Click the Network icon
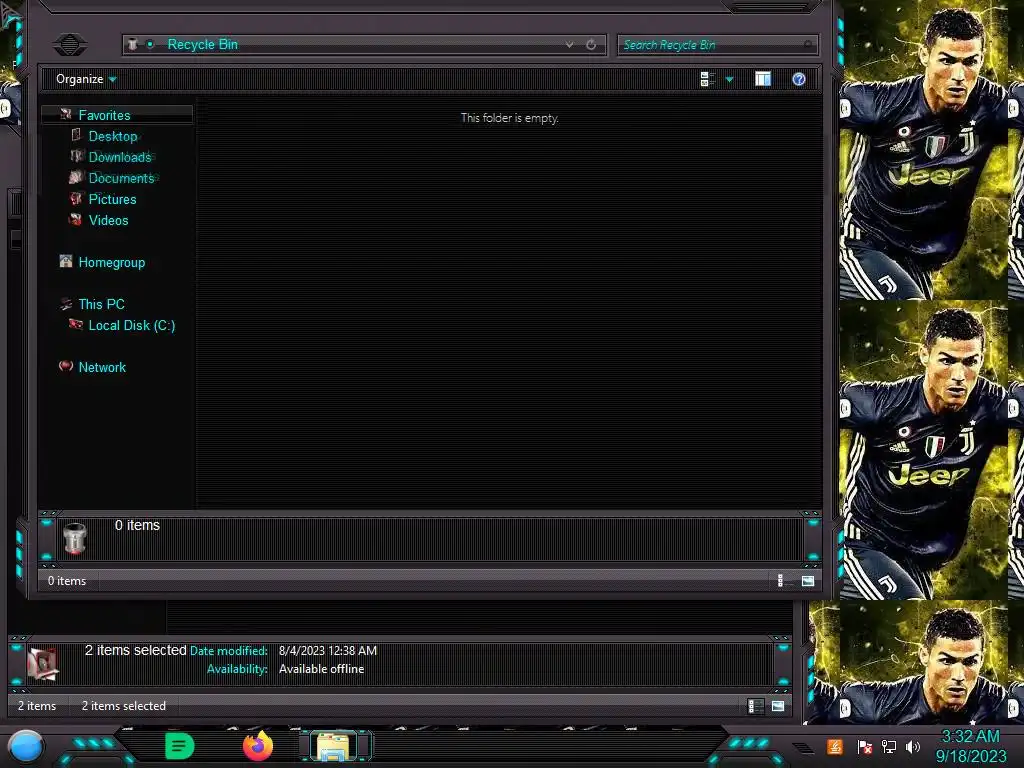Screen dimensions: 1024x768 66,366
